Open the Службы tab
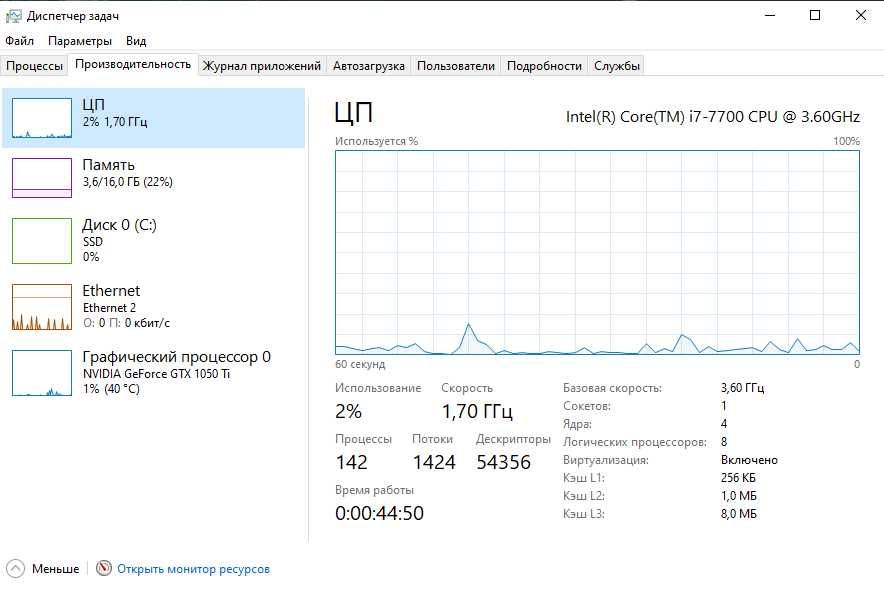This screenshot has width=884, height=593. (x=617, y=65)
